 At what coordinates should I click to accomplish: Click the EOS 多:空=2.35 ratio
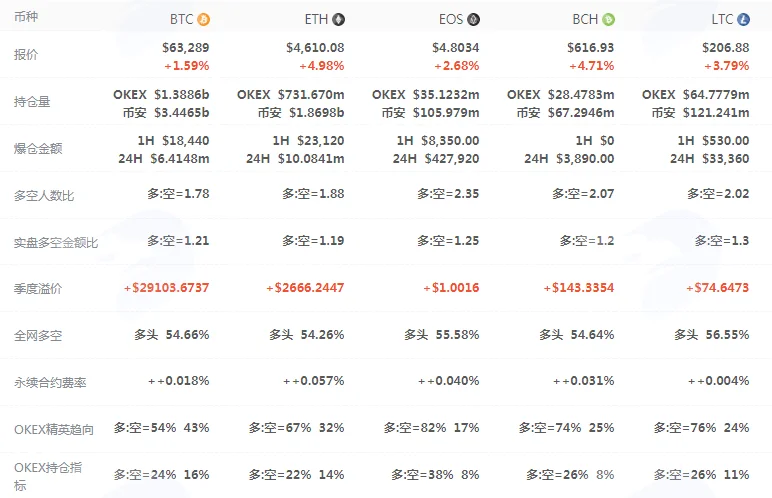click(x=448, y=194)
